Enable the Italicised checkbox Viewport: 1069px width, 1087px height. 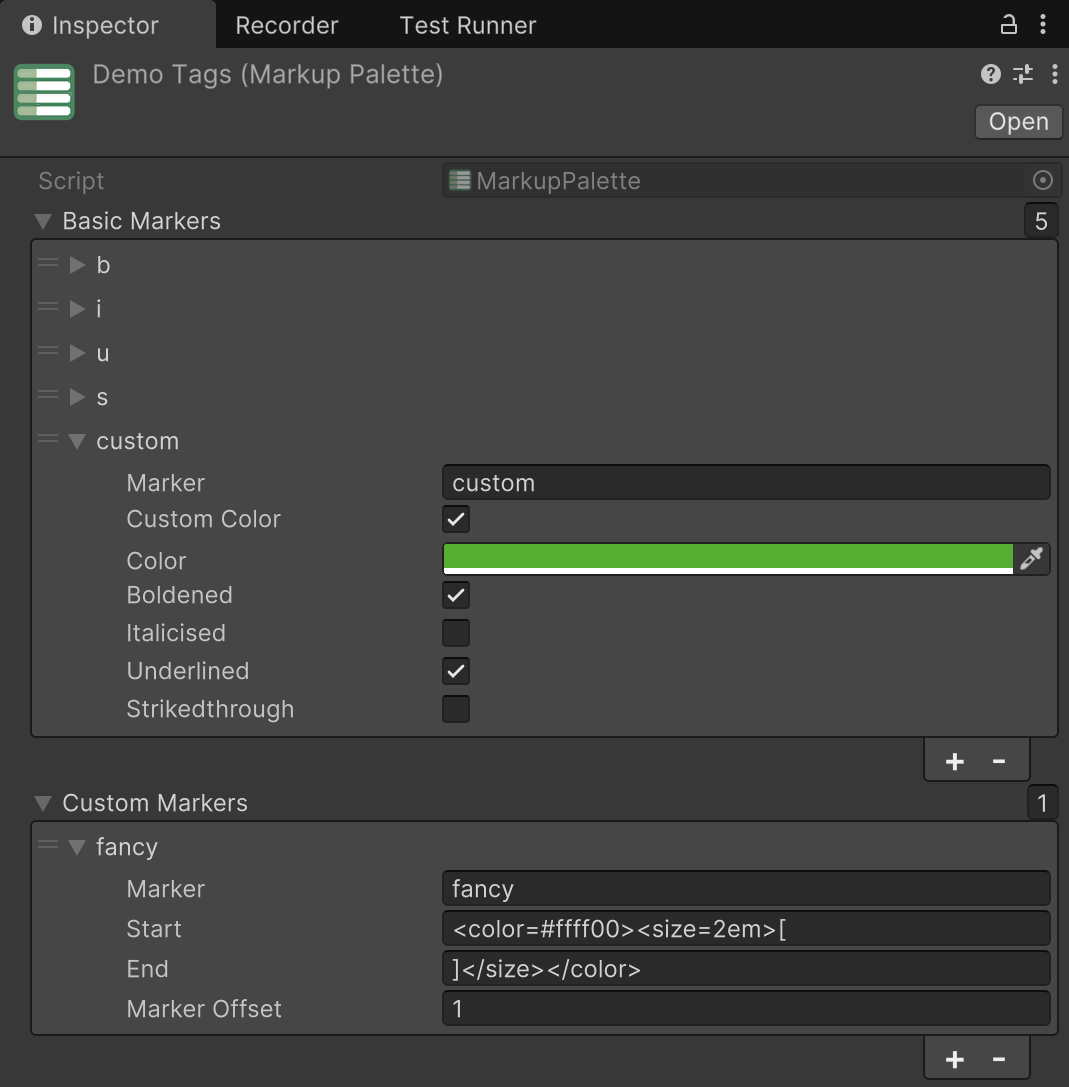pos(456,633)
